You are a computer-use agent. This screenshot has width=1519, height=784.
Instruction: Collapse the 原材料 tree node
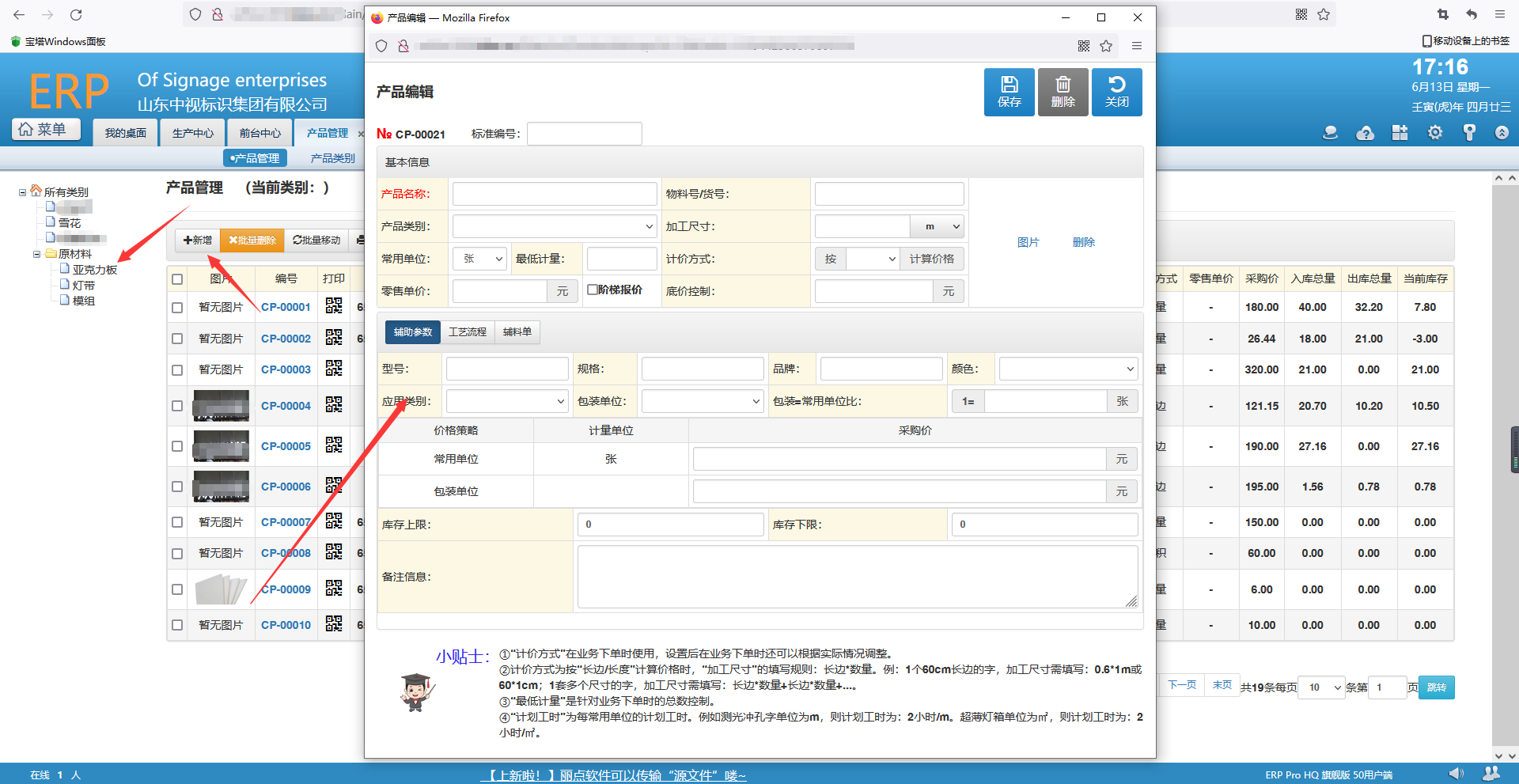click(36, 254)
